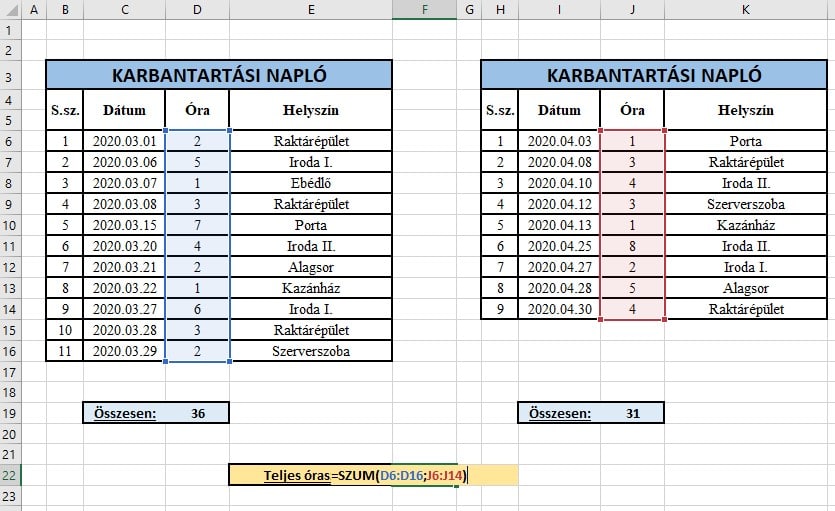Click serial number 9 for 2020.04.30

click(500, 309)
